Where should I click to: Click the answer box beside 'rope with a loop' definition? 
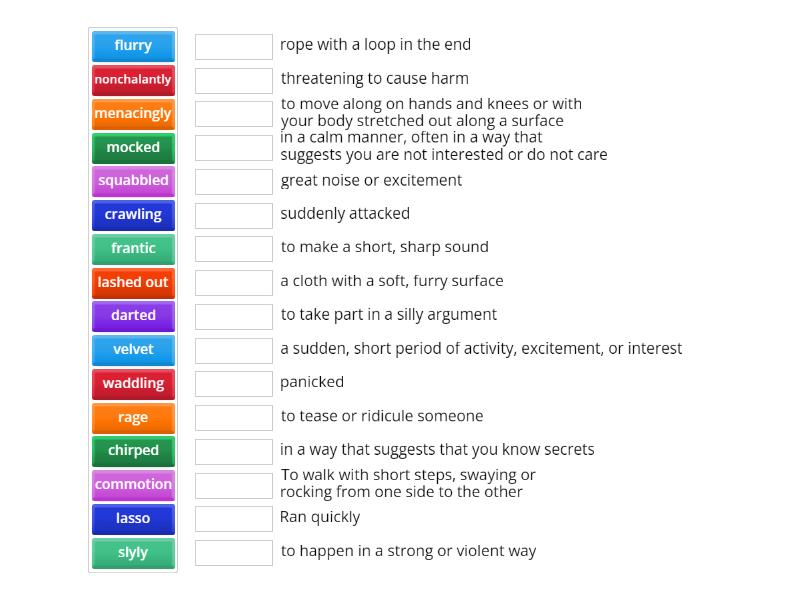[233, 46]
